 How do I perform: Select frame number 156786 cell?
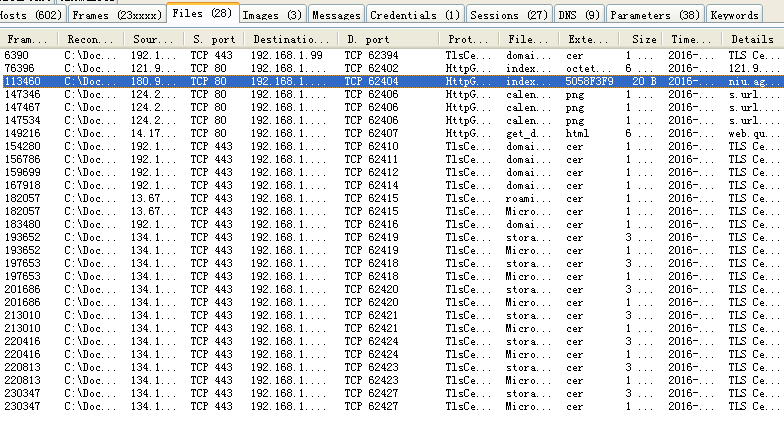(22, 160)
